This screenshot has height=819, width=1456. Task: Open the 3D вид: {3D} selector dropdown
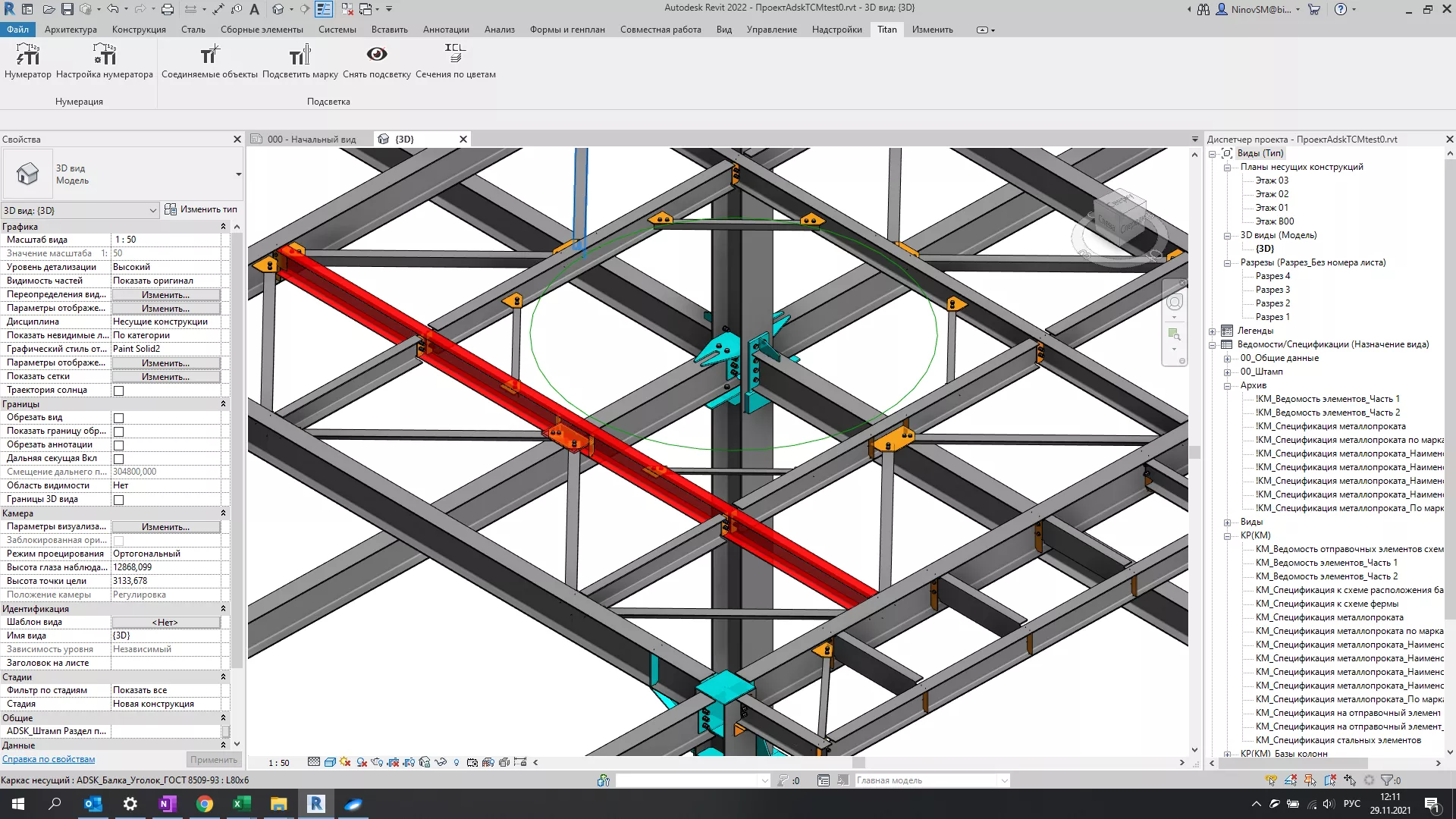(x=152, y=210)
